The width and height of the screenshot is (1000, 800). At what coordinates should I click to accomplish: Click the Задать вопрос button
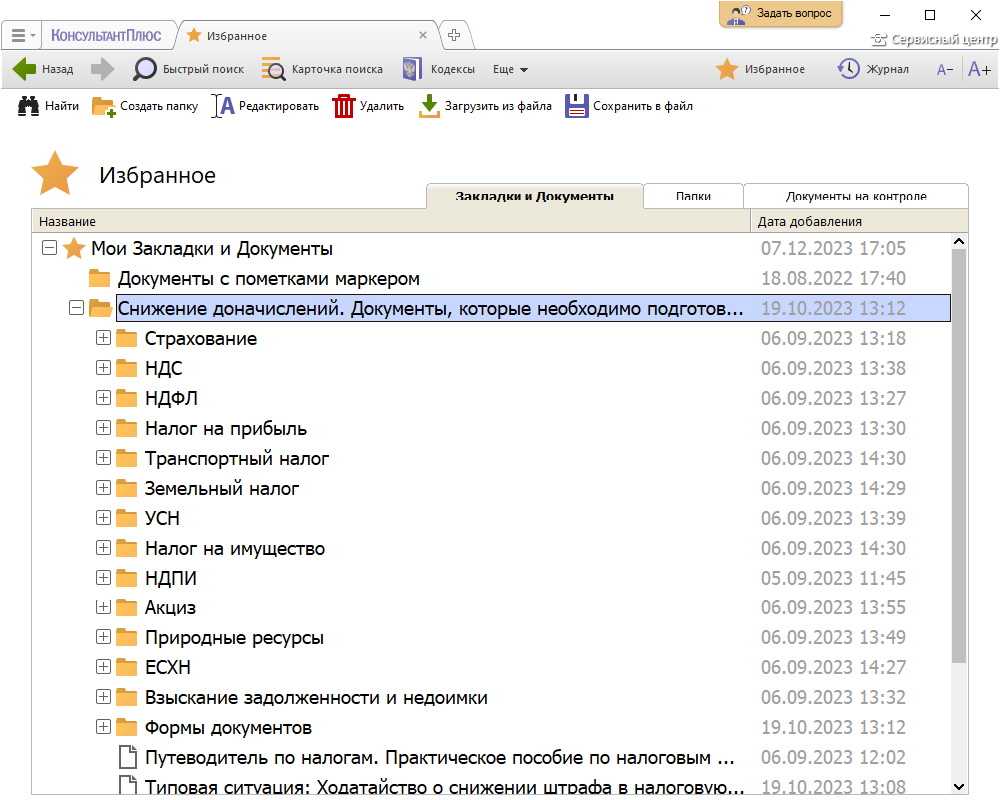tap(781, 14)
